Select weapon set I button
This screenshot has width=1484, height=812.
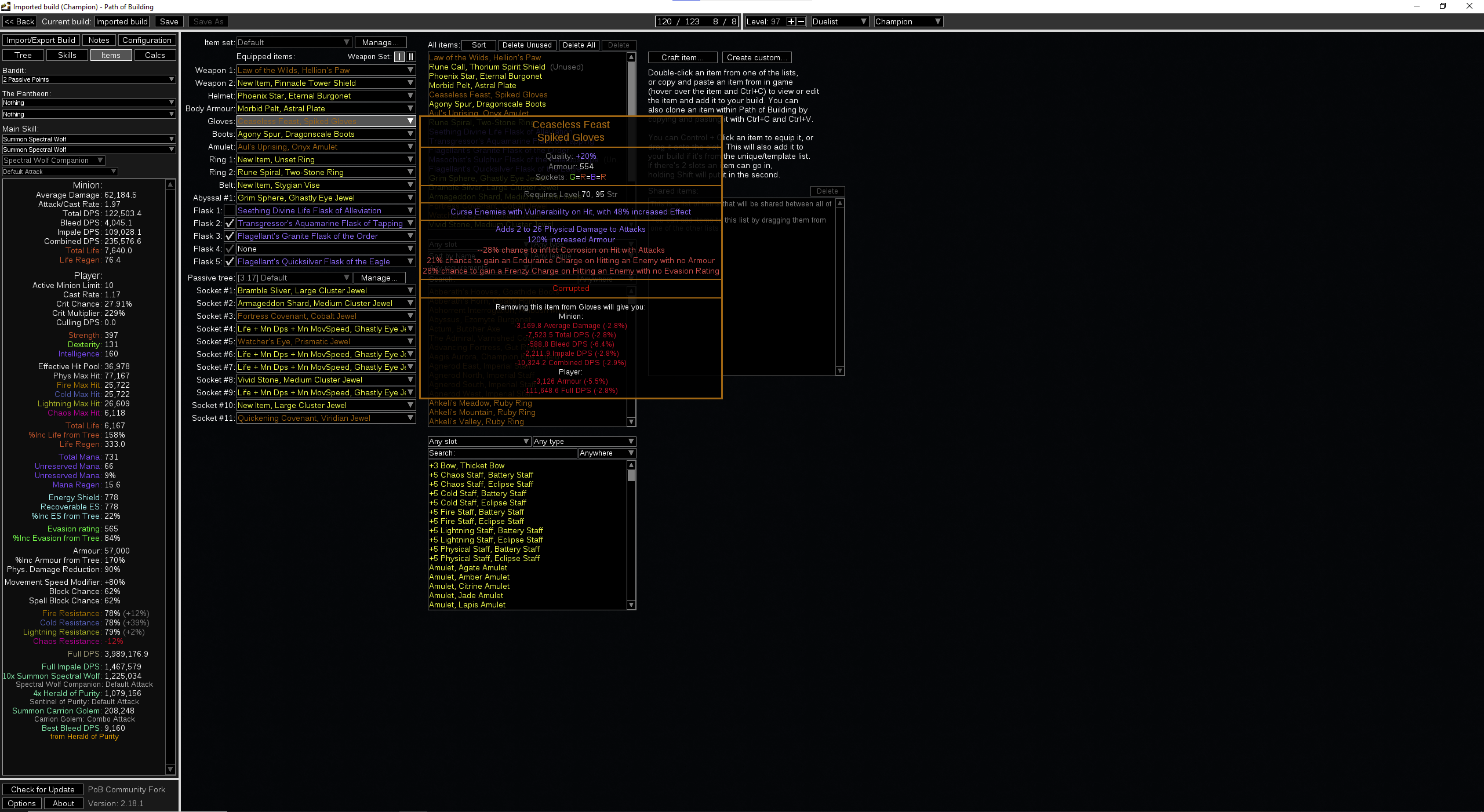399,56
